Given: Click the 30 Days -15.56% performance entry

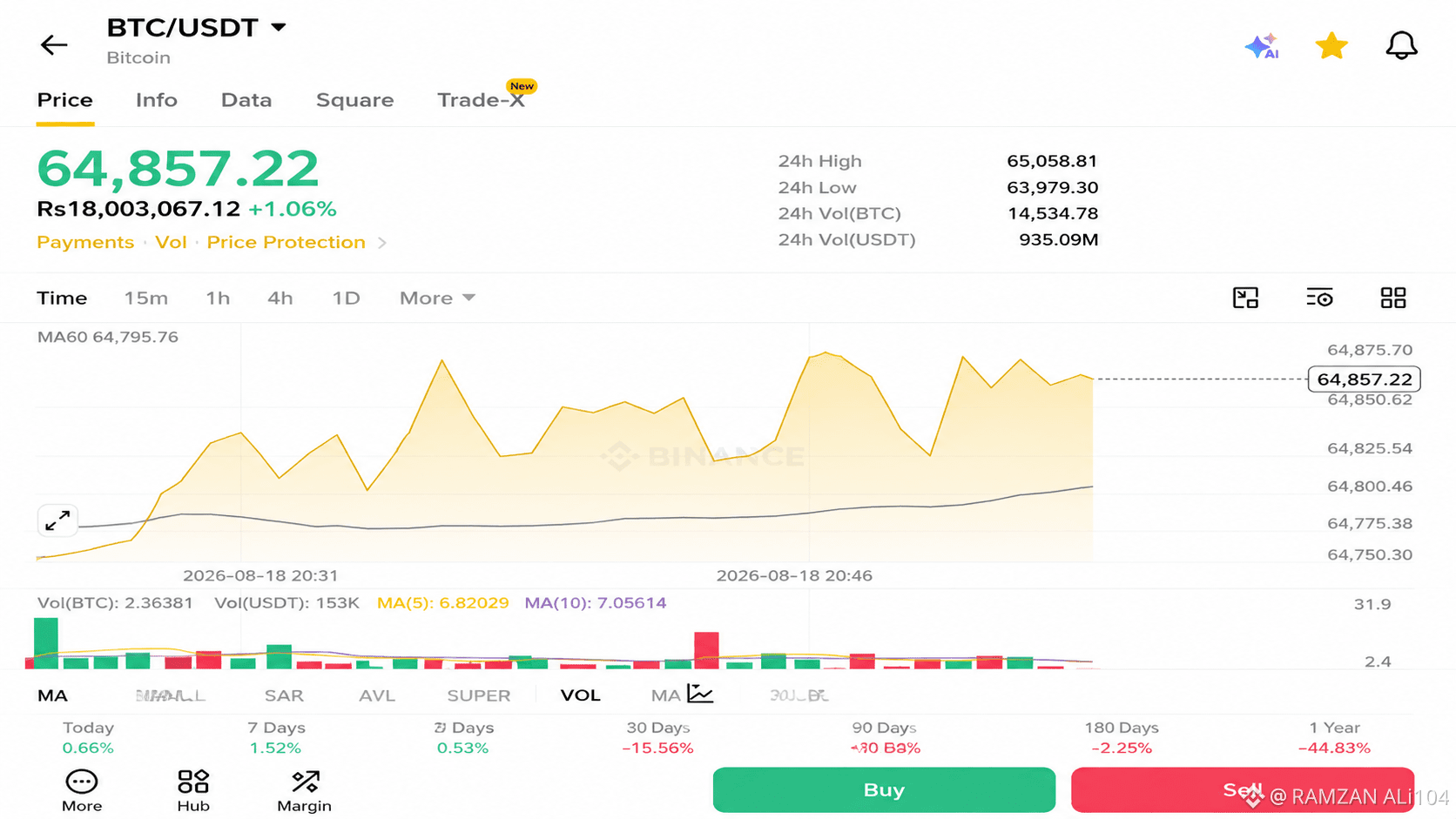Looking at the screenshot, I should coord(658,737).
